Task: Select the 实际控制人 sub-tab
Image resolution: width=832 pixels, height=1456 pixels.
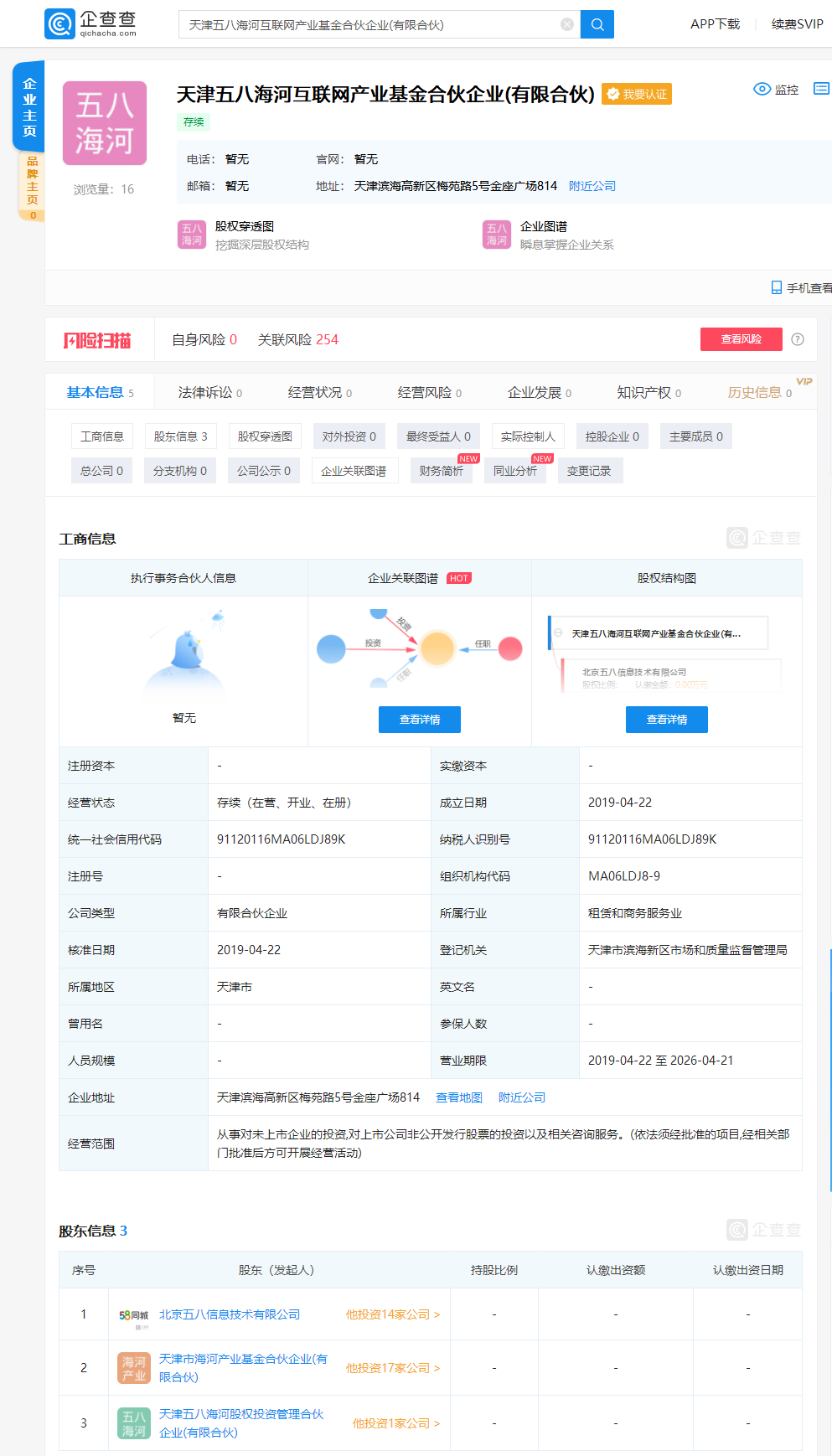Action: (528, 436)
